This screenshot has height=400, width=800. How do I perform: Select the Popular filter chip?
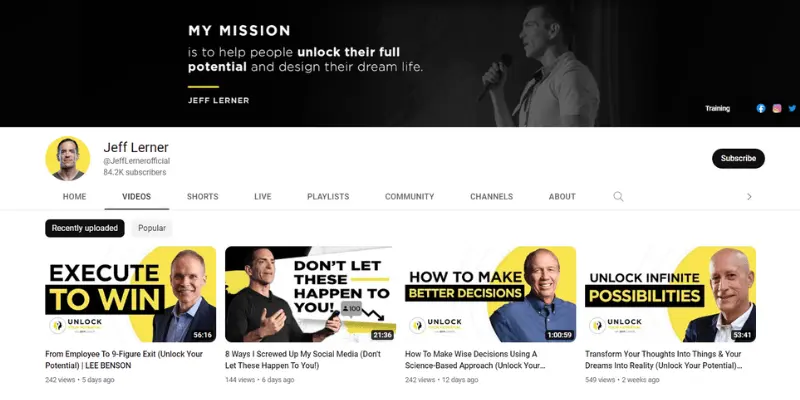(152, 228)
